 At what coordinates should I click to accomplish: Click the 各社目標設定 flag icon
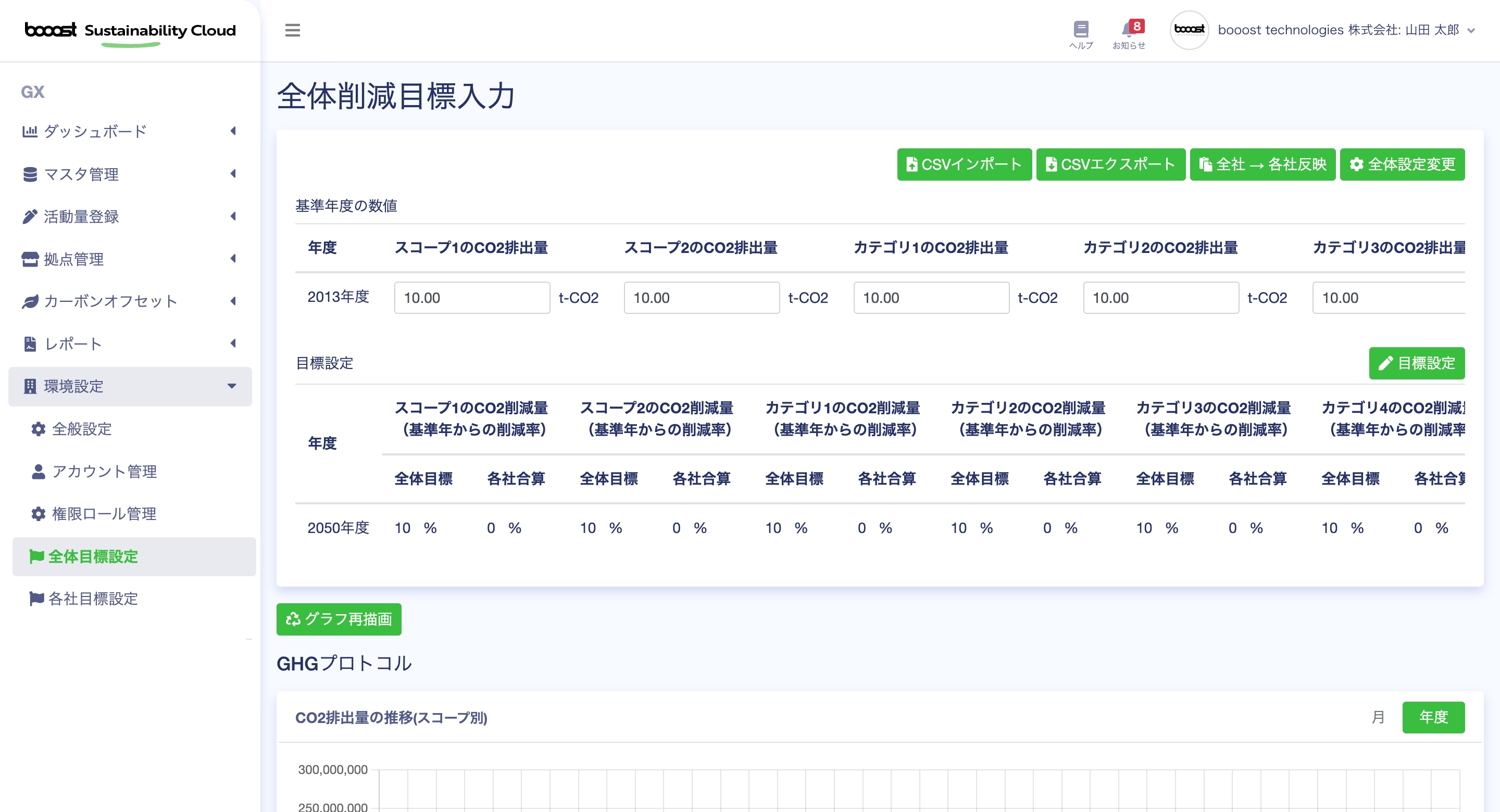pyautogui.click(x=36, y=599)
